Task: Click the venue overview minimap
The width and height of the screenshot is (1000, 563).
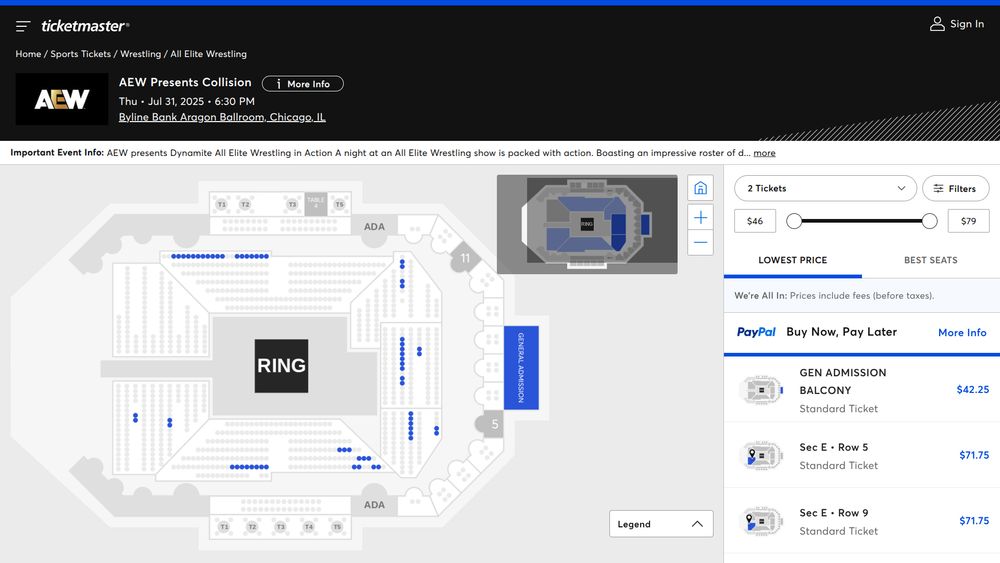Action: [587, 224]
